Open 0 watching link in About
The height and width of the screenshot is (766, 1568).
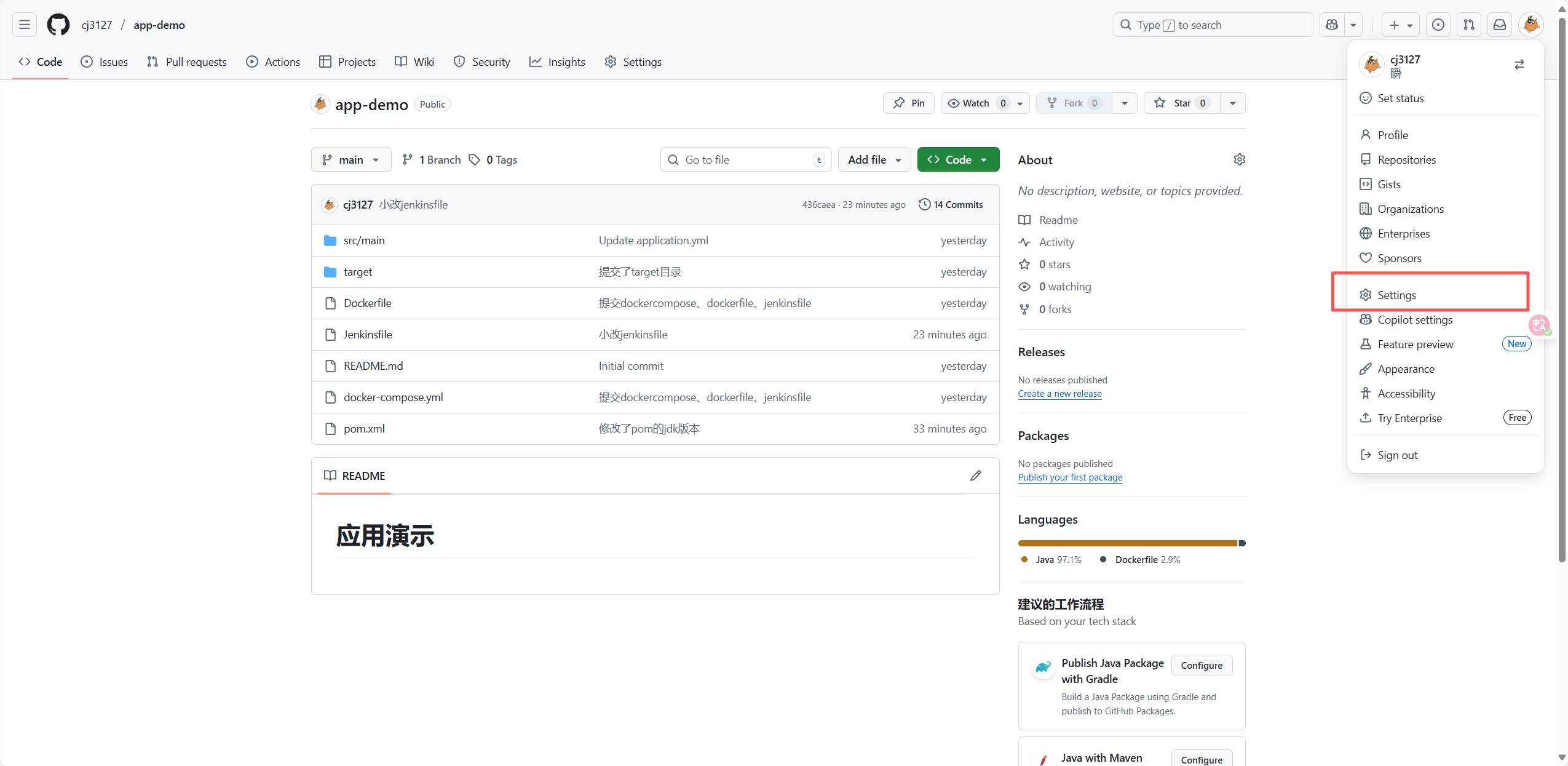coord(1055,287)
